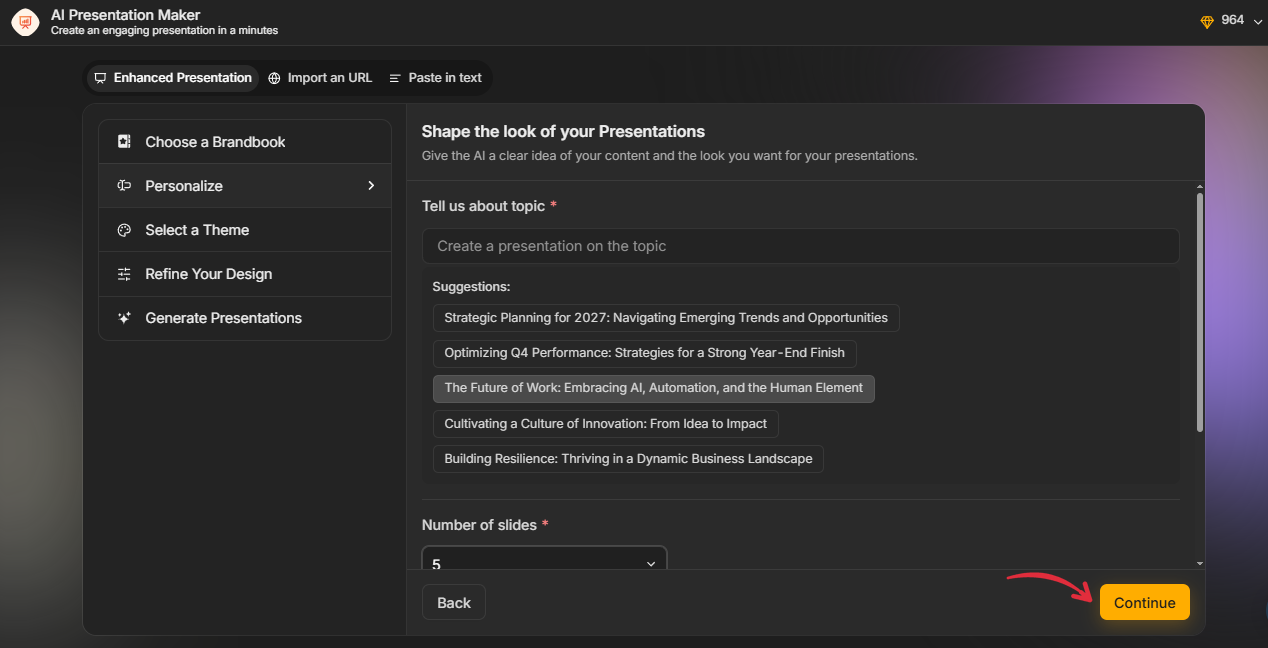This screenshot has height=648, width=1268.
Task: Click the sparkle icon beside Generate Presentations
Action: [x=124, y=318]
